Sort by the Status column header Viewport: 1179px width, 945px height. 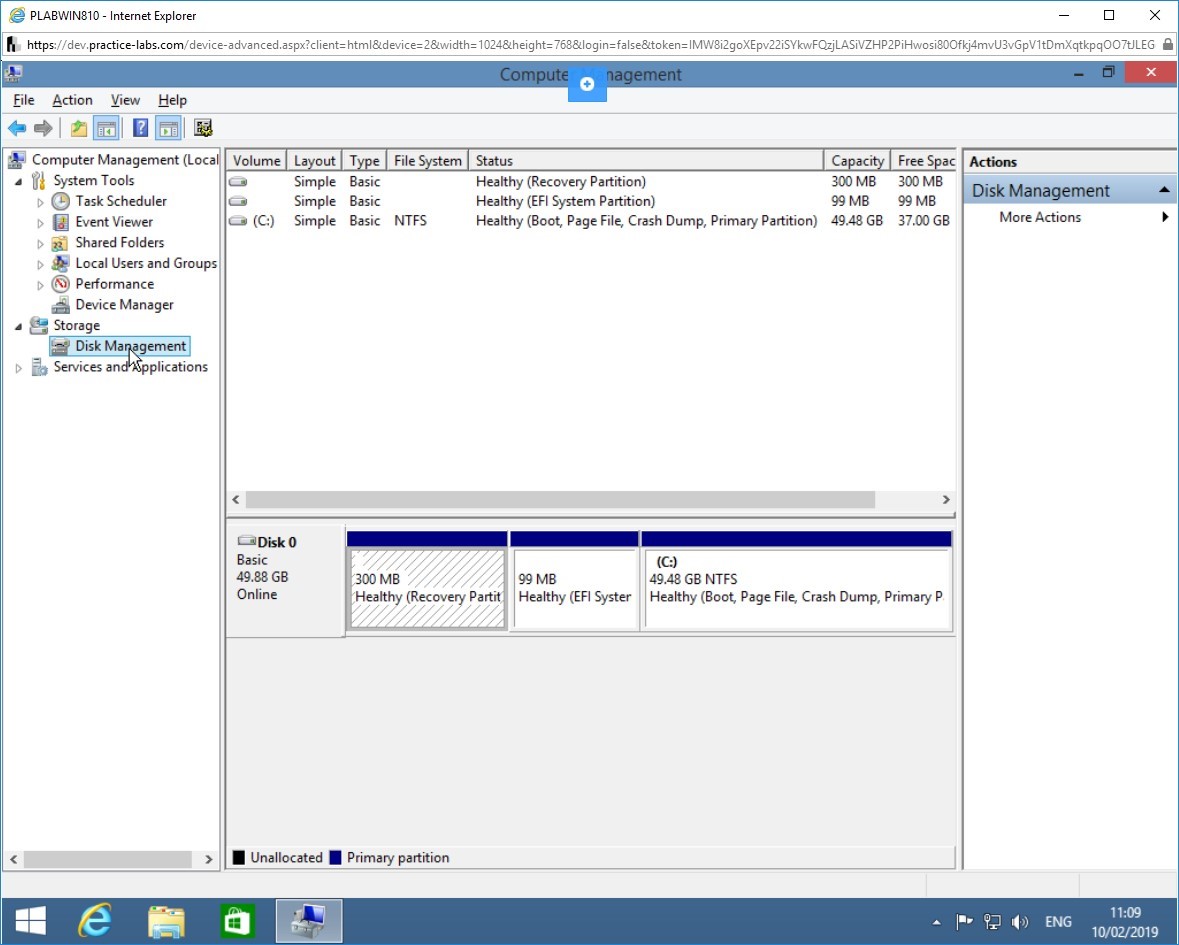pyautogui.click(x=646, y=161)
